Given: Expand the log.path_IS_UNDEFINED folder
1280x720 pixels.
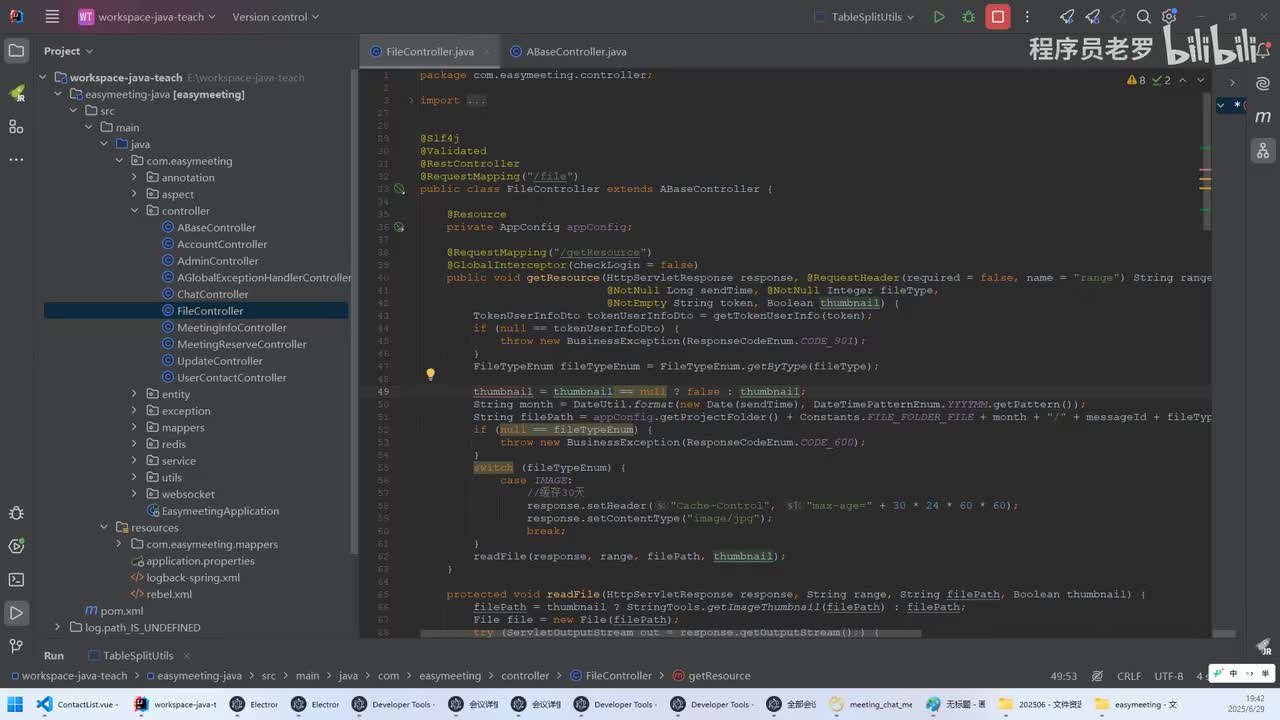Looking at the screenshot, I should point(58,628).
